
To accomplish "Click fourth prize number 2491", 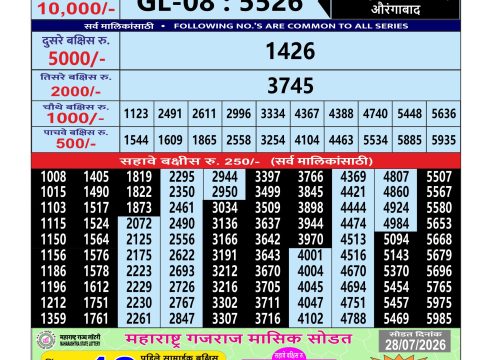I will (x=170, y=114).
